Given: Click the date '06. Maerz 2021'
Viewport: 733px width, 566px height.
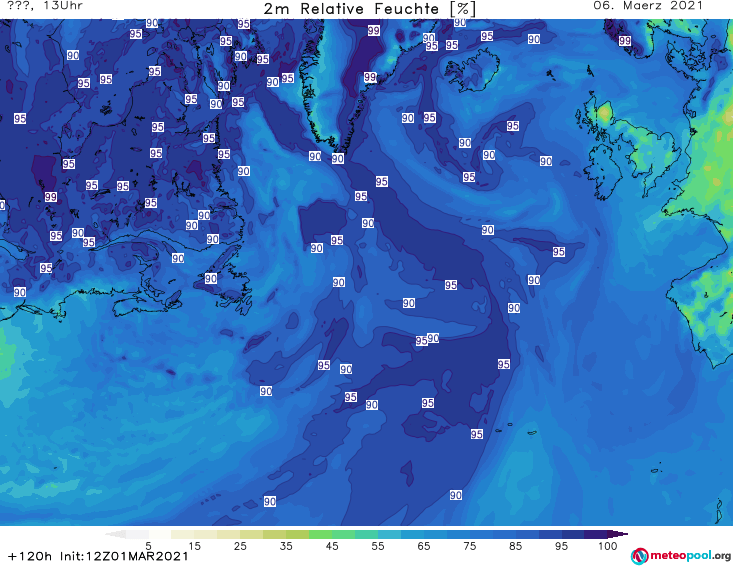Looking at the screenshot, I should [x=648, y=6].
